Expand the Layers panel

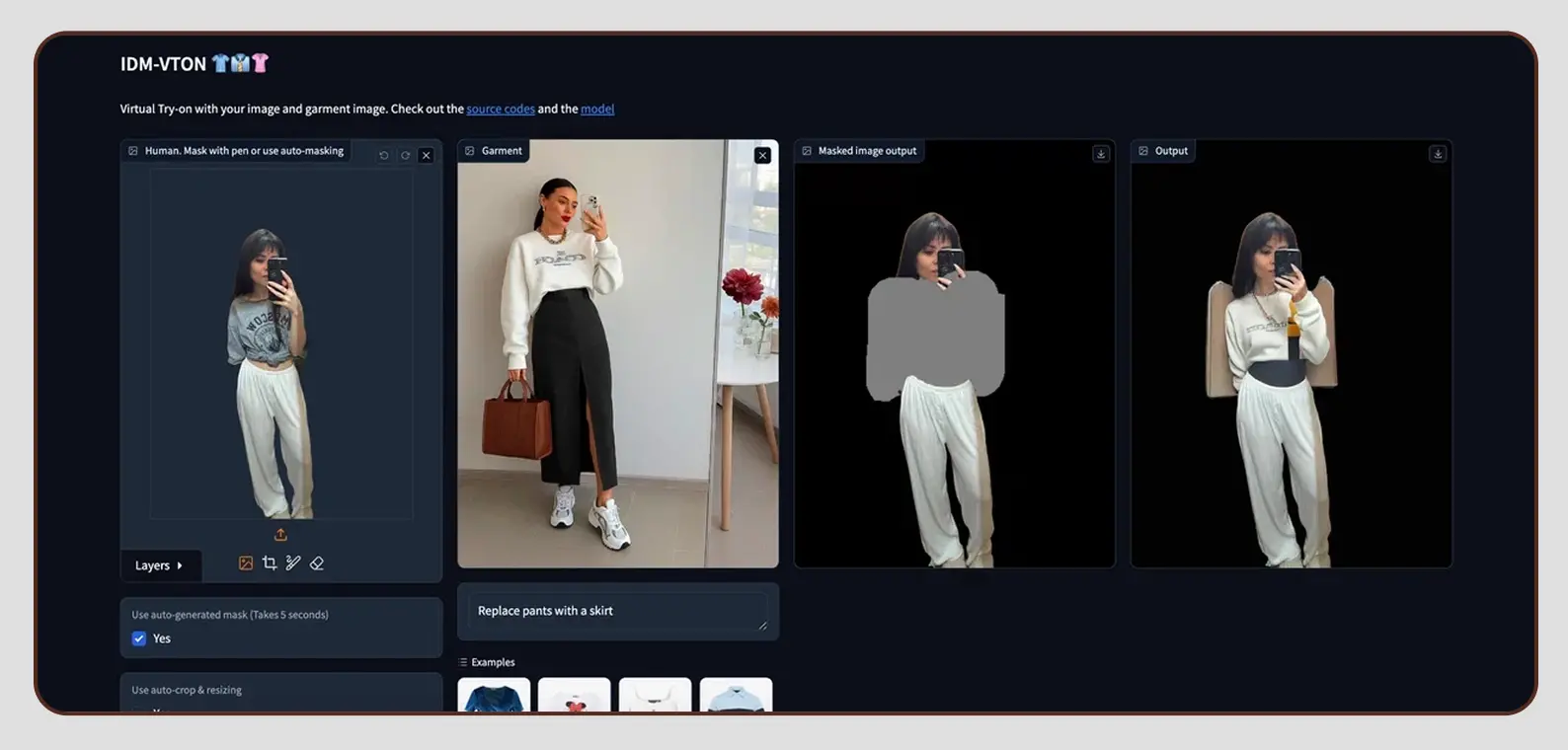(159, 565)
